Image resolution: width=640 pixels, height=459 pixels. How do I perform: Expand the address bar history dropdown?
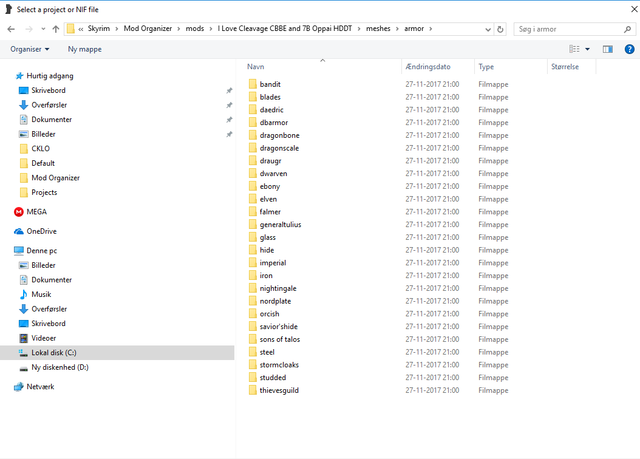(x=488, y=29)
